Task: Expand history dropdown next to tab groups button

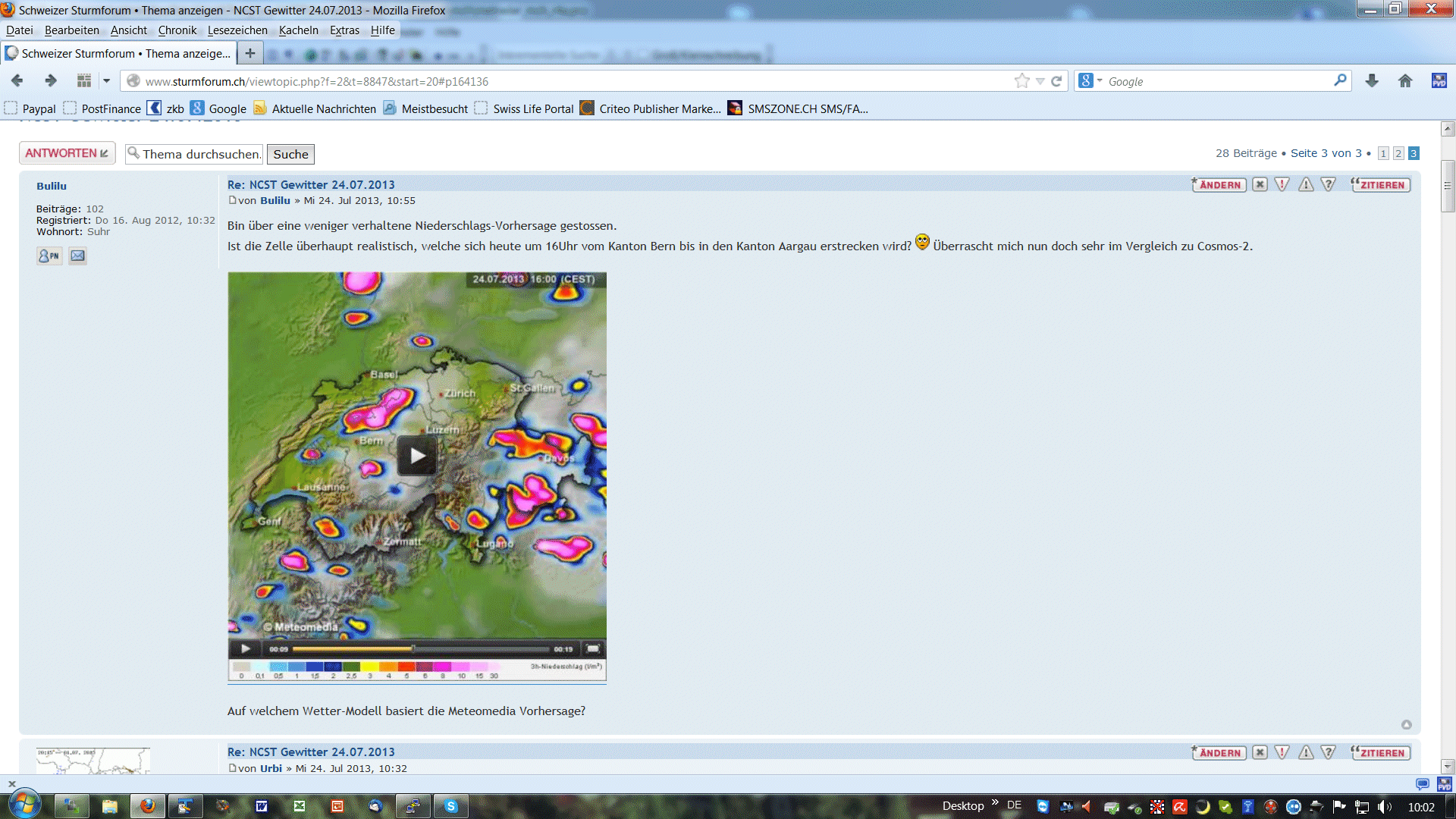Action: (106, 81)
